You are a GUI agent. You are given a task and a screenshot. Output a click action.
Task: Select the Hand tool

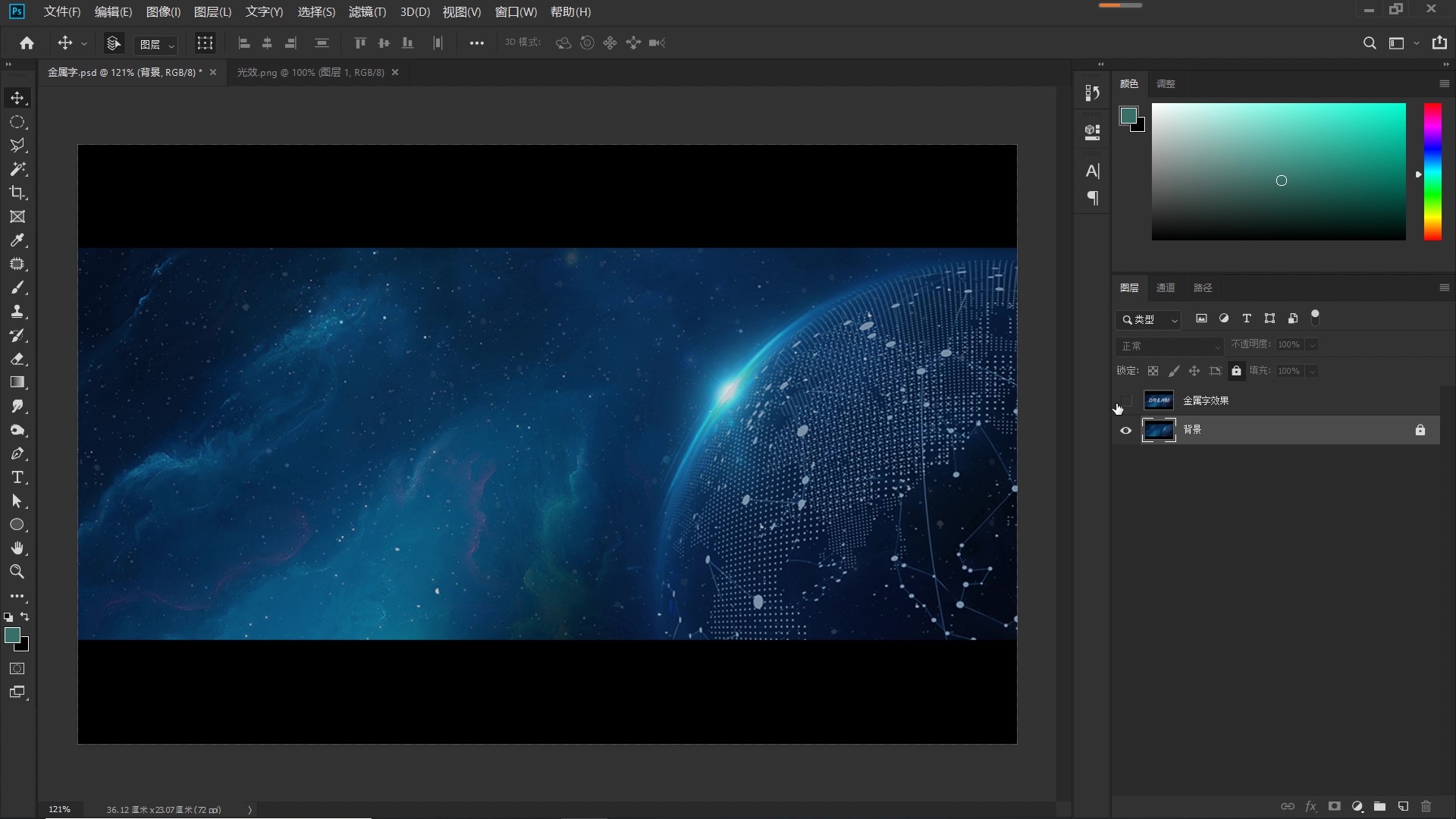17,548
